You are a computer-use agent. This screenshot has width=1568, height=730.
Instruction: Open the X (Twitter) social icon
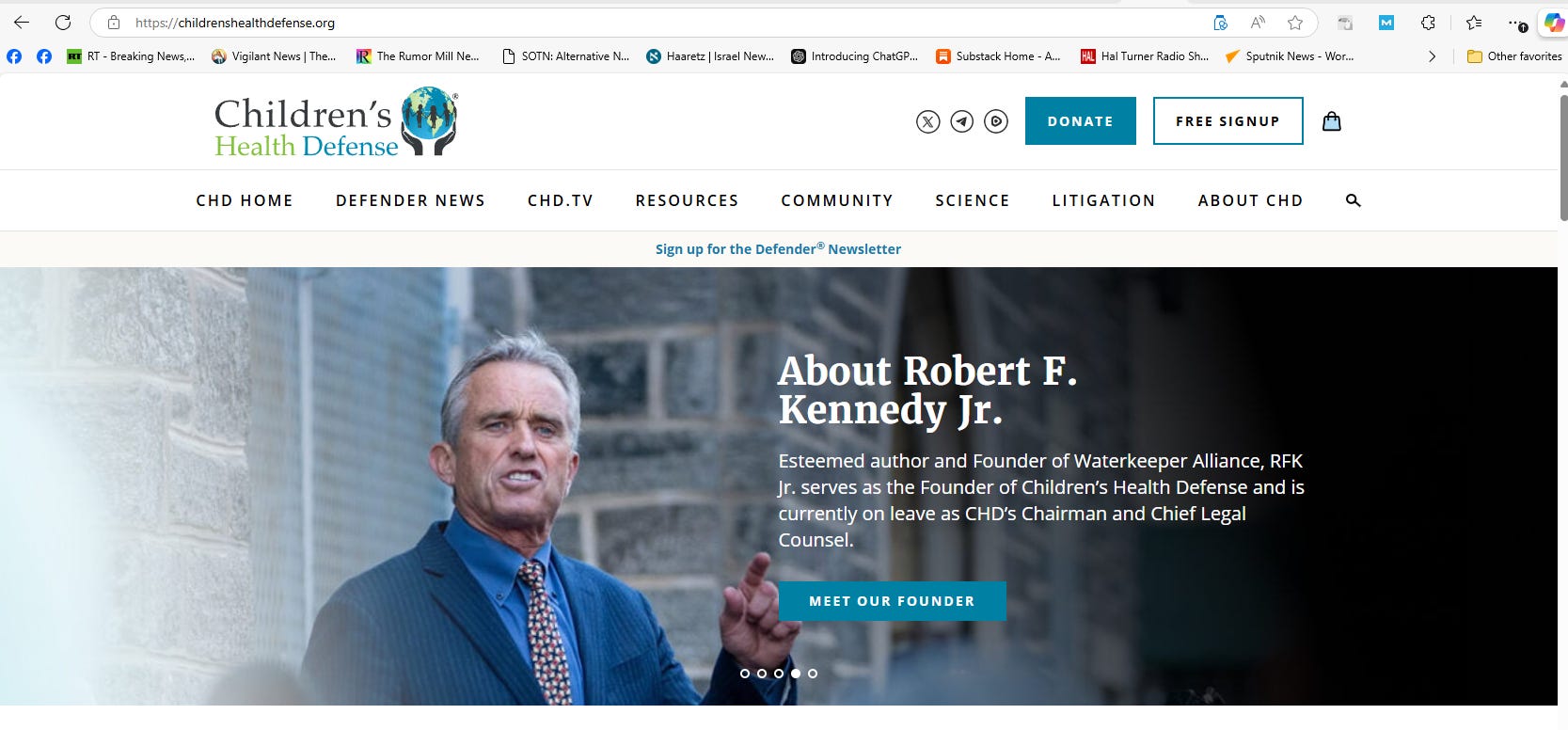point(928,121)
